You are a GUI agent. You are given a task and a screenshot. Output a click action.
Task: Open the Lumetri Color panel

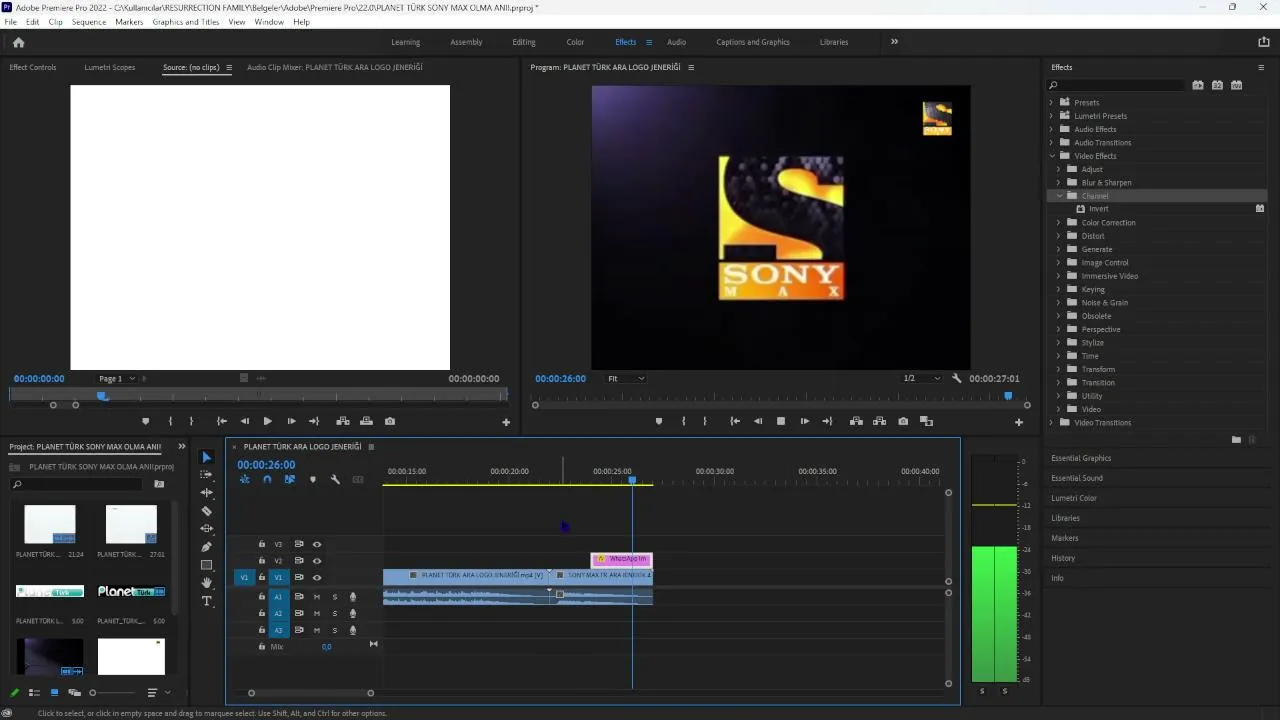pyautogui.click(x=1074, y=498)
